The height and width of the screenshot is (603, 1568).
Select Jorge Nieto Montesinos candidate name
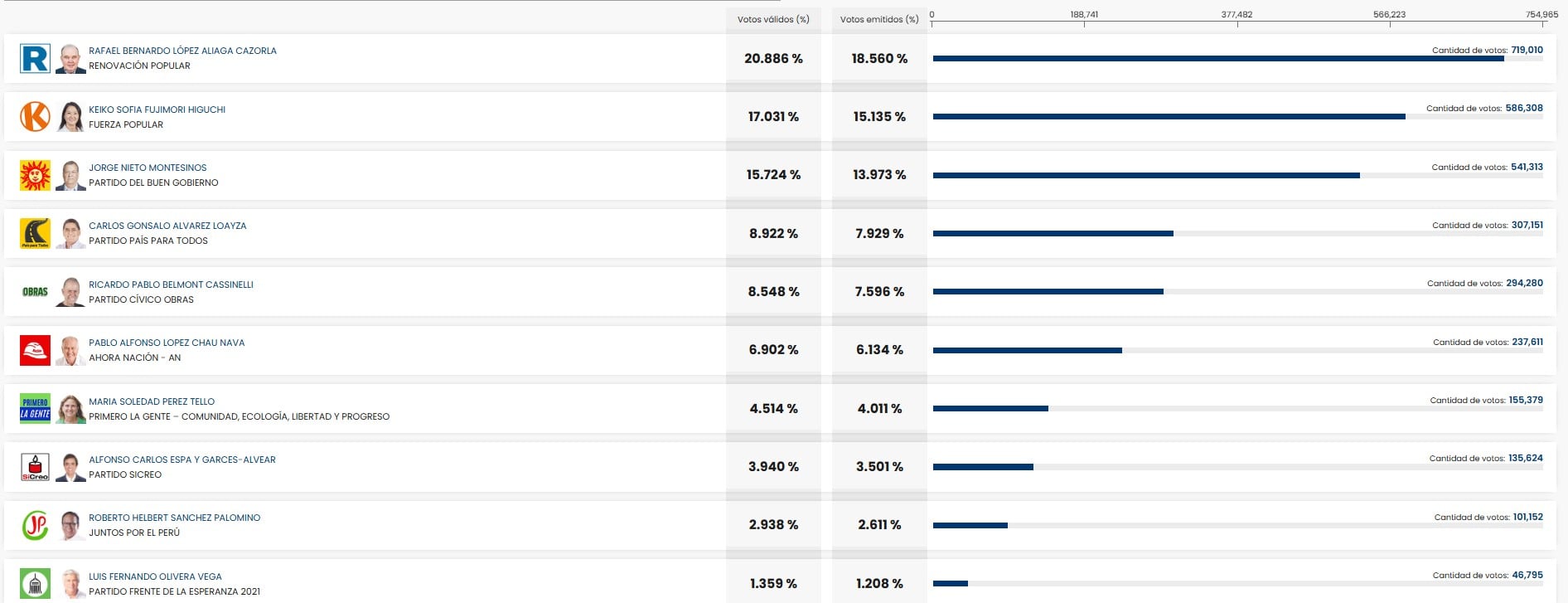tap(148, 168)
